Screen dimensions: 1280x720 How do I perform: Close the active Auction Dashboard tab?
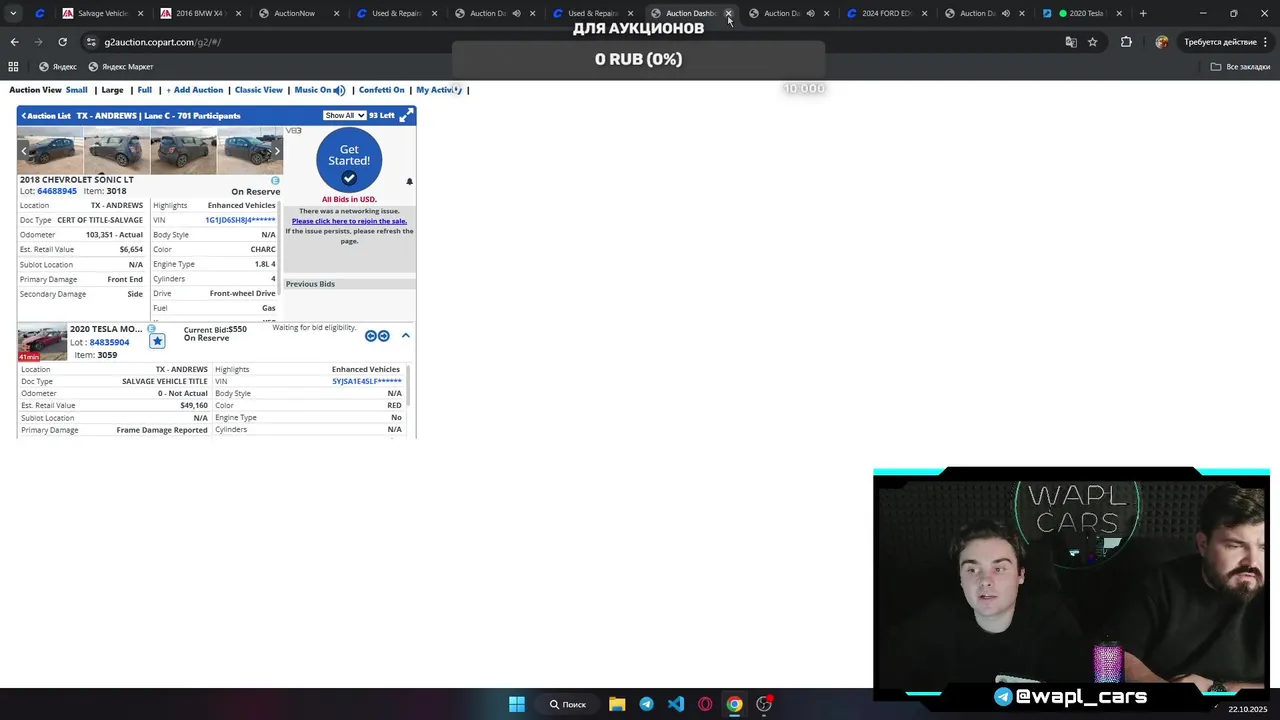(x=728, y=13)
